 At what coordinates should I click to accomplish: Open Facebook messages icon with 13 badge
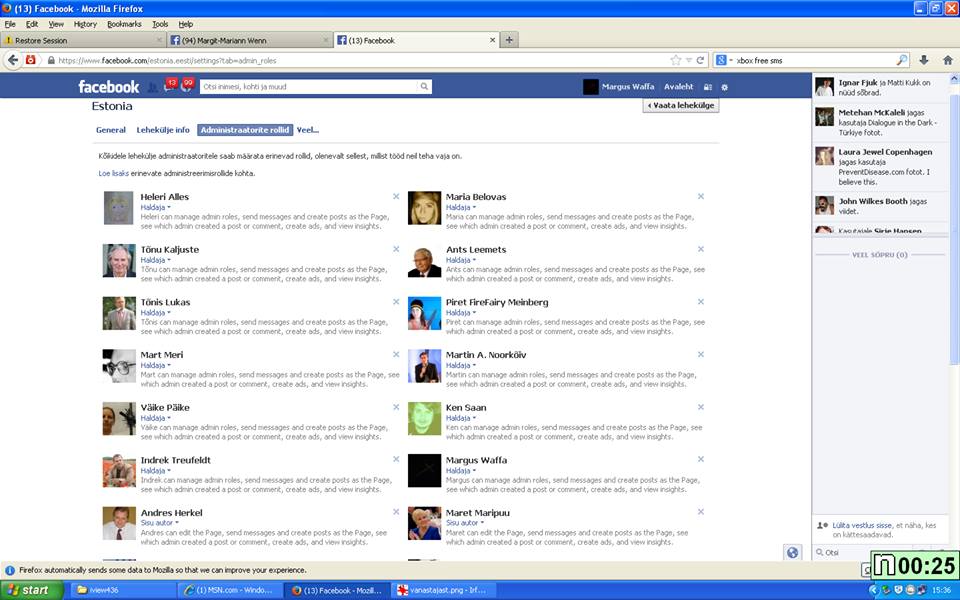(x=170, y=86)
